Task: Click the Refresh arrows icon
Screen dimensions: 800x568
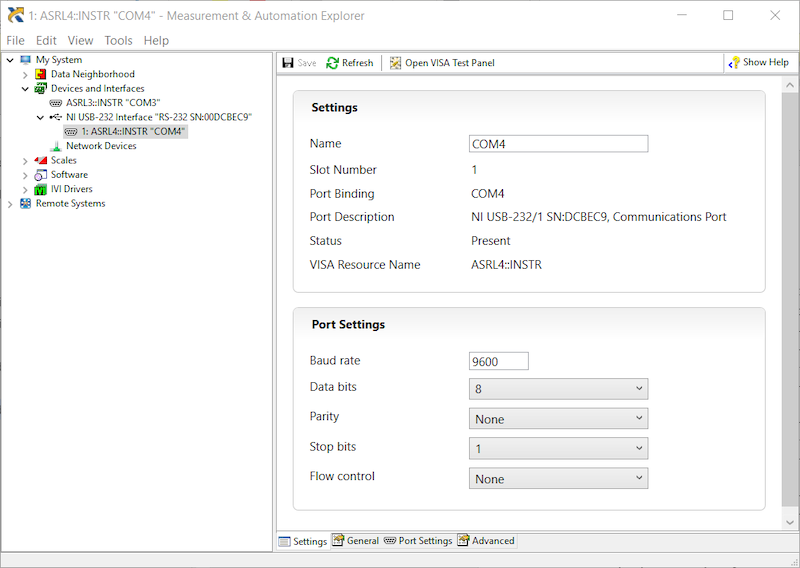Action: coord(333,63)
